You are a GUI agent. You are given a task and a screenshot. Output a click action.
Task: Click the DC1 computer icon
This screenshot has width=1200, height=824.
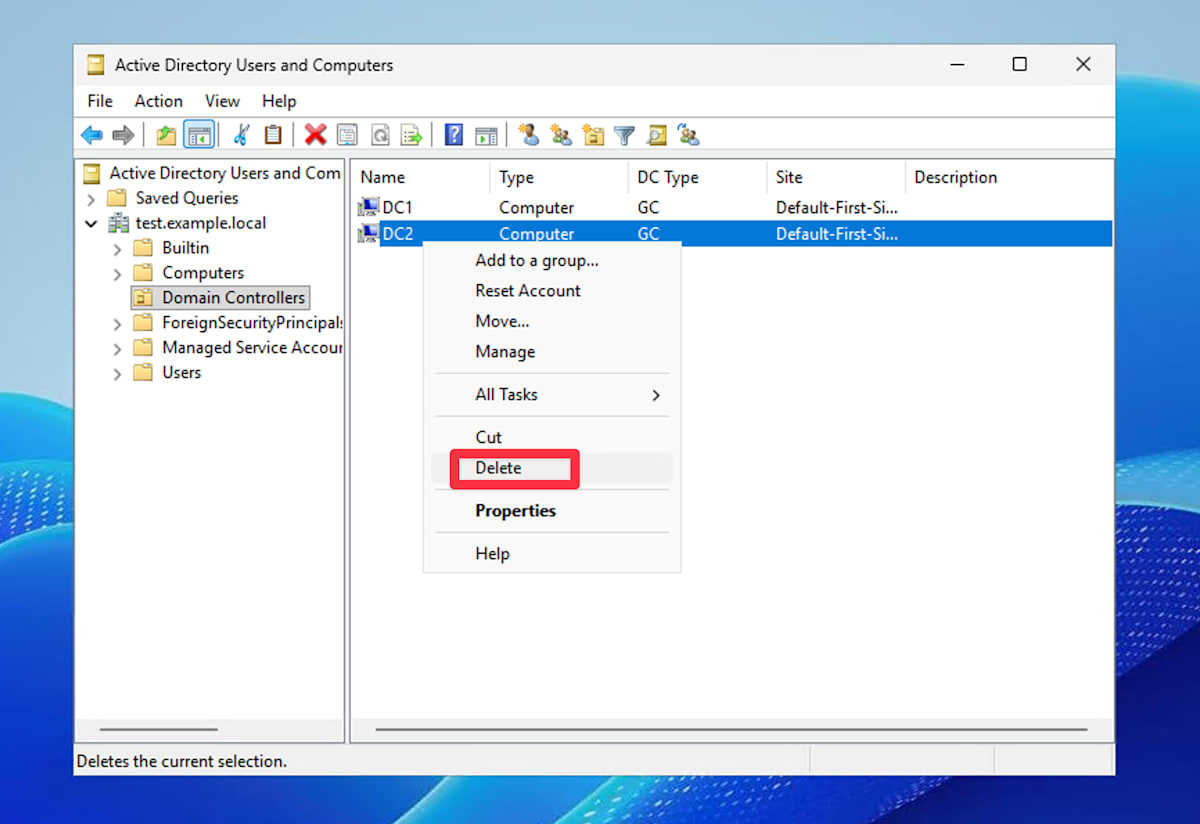pos(369,208)
